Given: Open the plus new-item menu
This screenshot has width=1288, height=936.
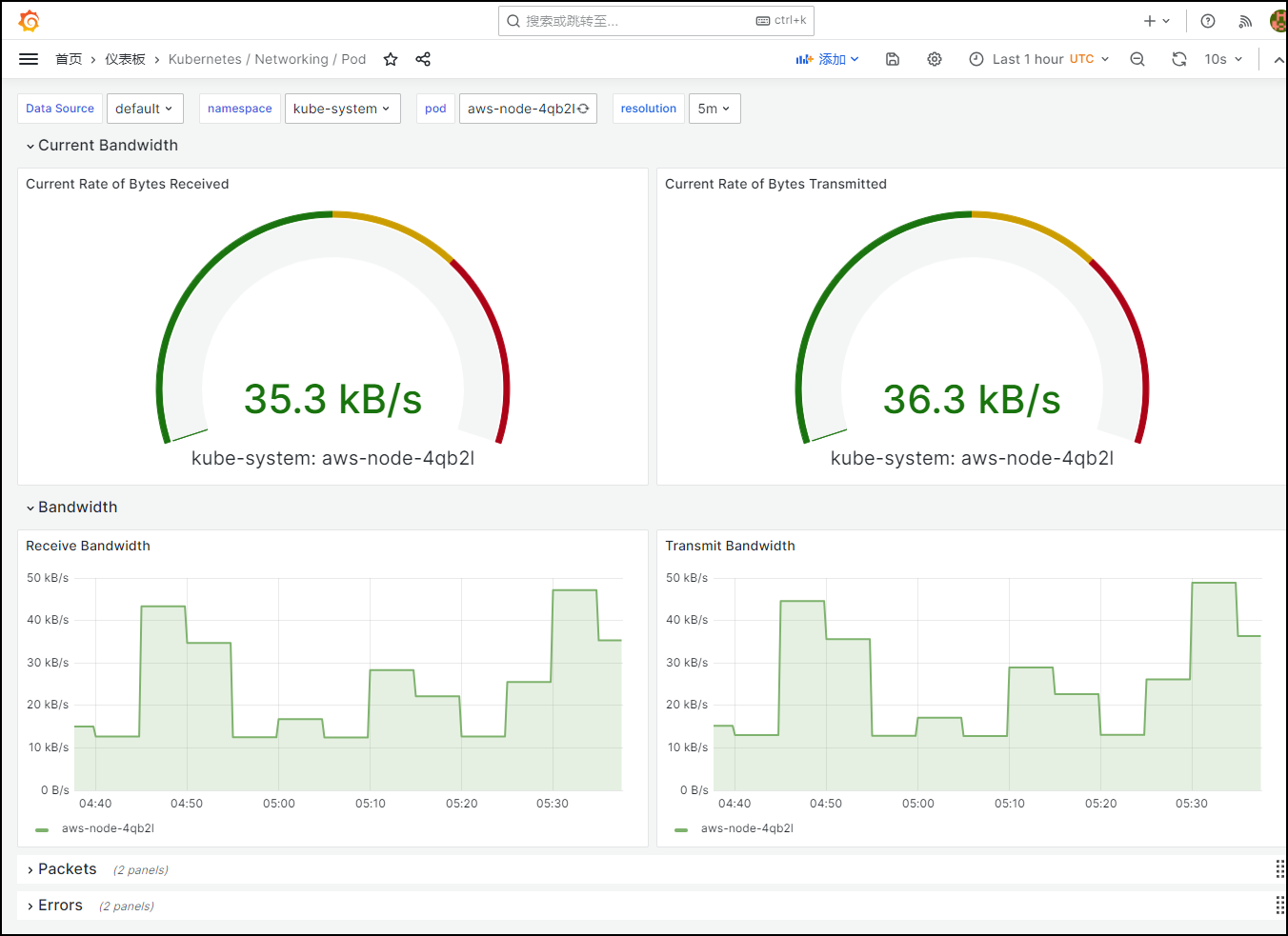Looking at the screenshot, I should 1157,21.
